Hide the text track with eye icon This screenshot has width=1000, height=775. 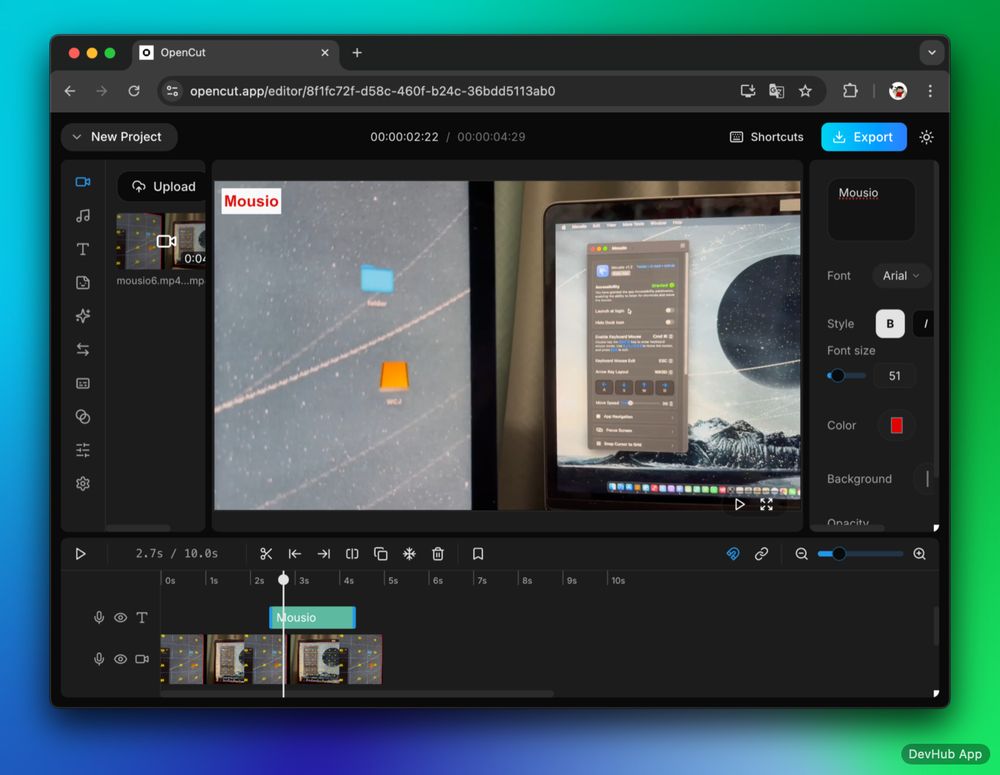tap(121, 617)
